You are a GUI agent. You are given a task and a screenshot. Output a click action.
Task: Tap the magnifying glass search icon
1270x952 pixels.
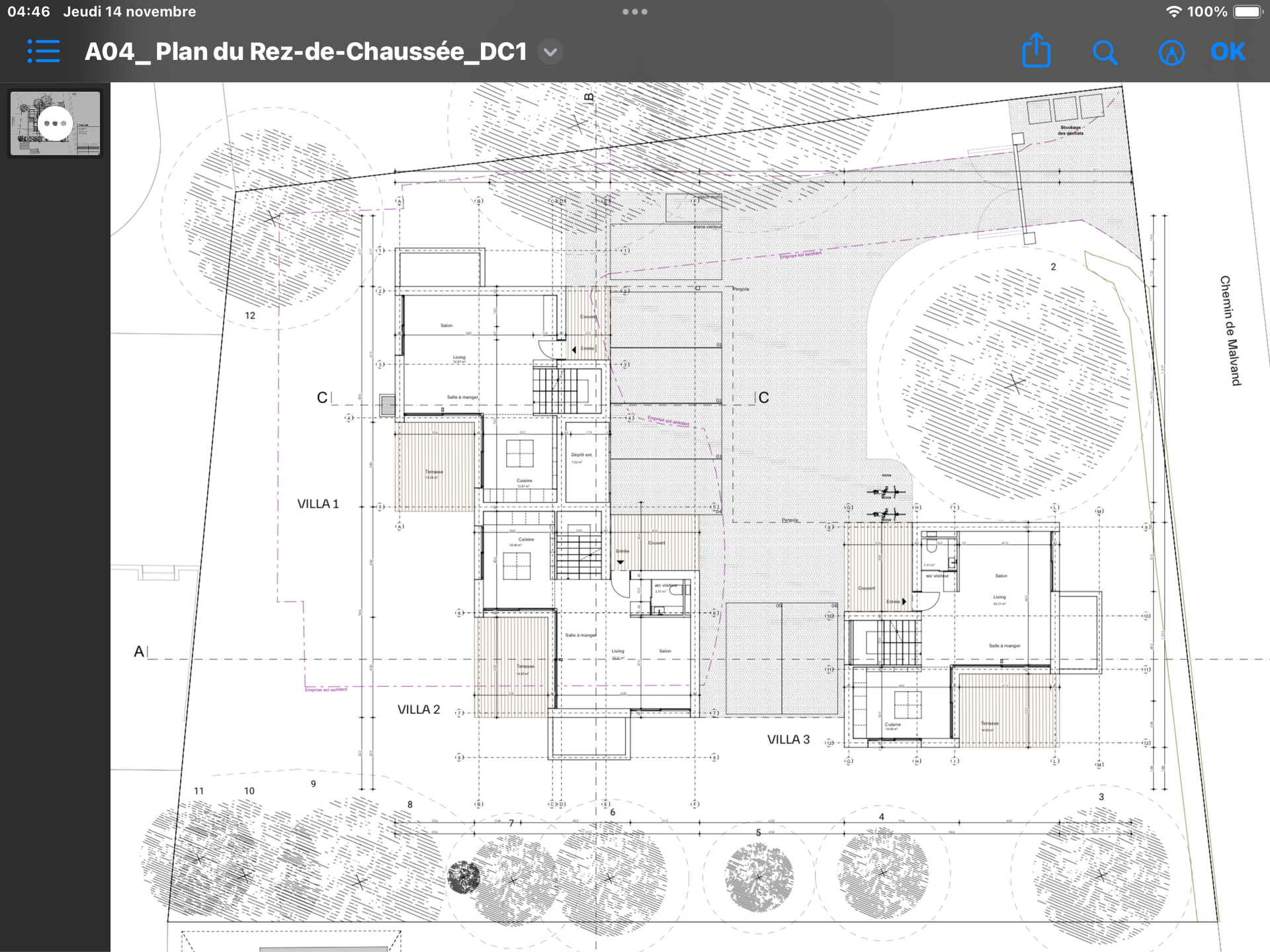tap(1105, 52)
